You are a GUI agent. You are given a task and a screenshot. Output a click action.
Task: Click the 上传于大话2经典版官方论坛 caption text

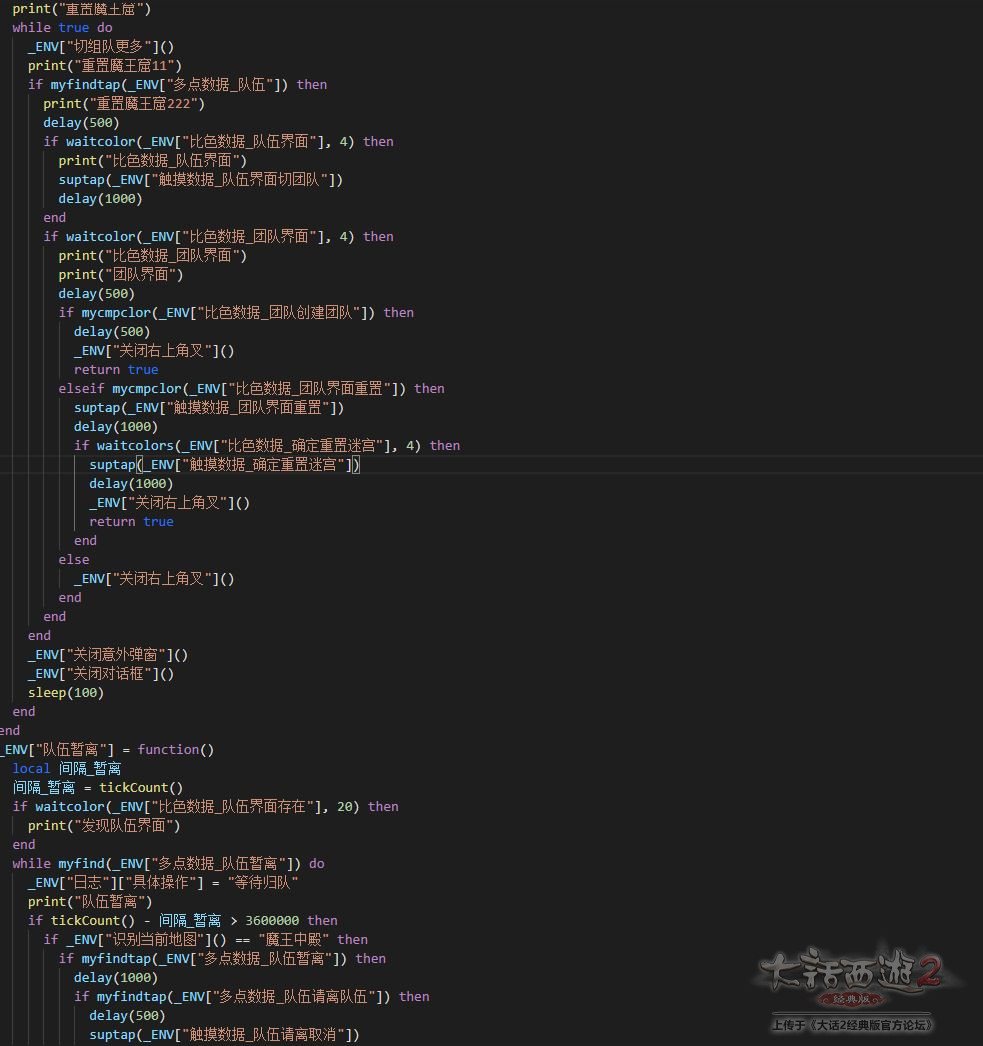click(x=851, y=1025)
